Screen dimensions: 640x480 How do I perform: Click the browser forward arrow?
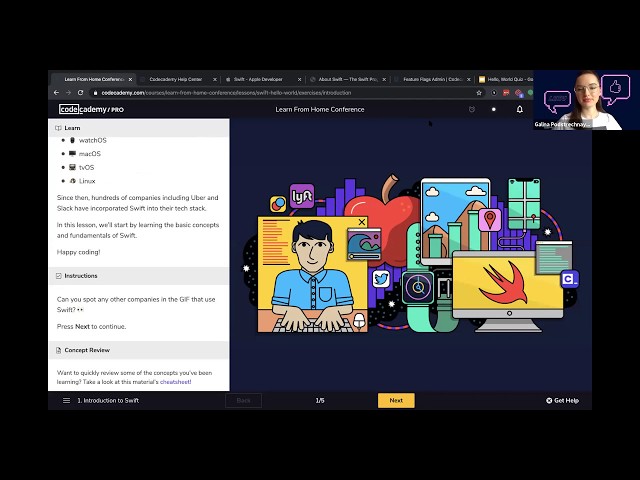(x=68, y=93)
